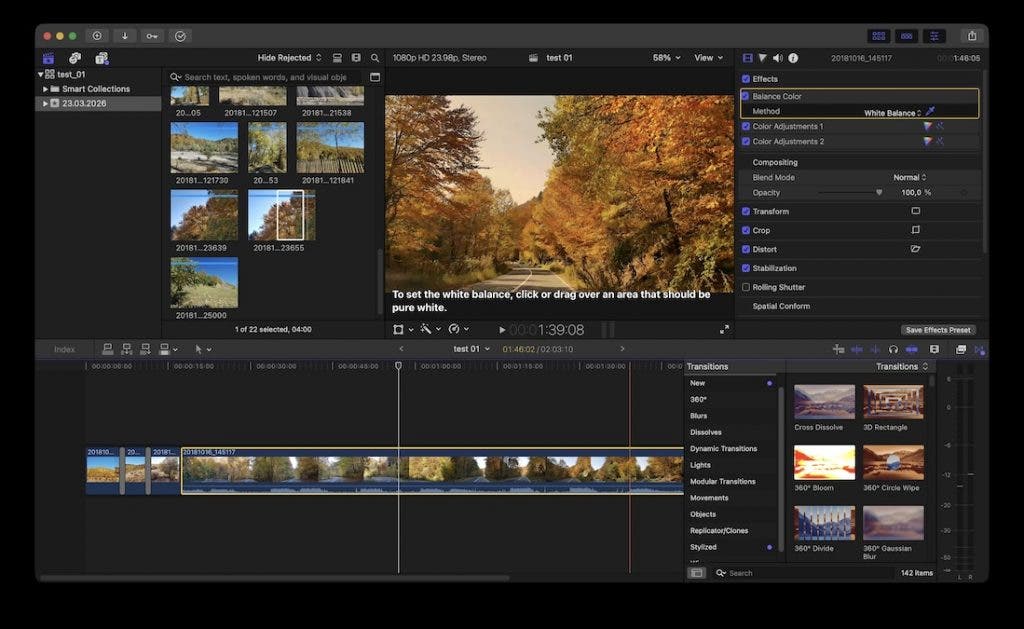The height and width of the screenshot is (629, 1024).
Task: Select the Dissolves transitions category
Action: [x=706, y=432]
